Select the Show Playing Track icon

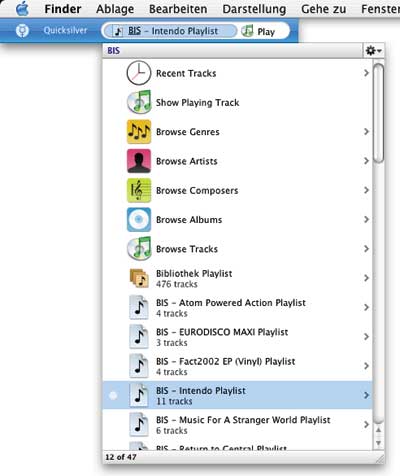pyautogui.click(x=139, y=102)
